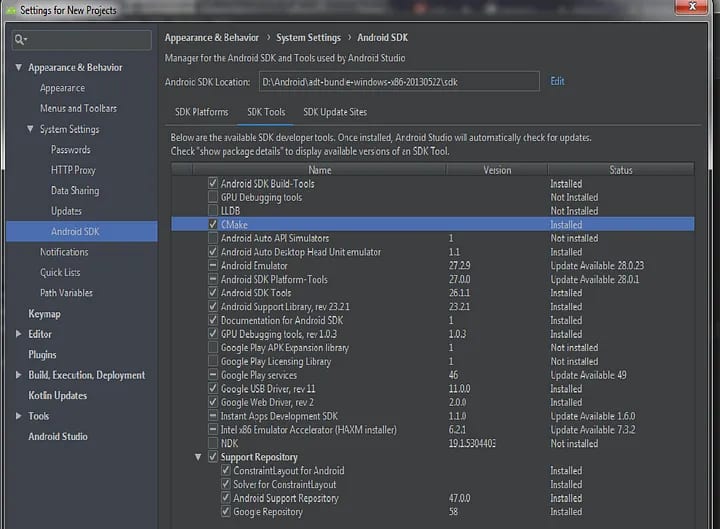Screen dimensions: 720x529
Task: Uncheck Solver for ConstraintLayout
Action: [x=225, y=484]
